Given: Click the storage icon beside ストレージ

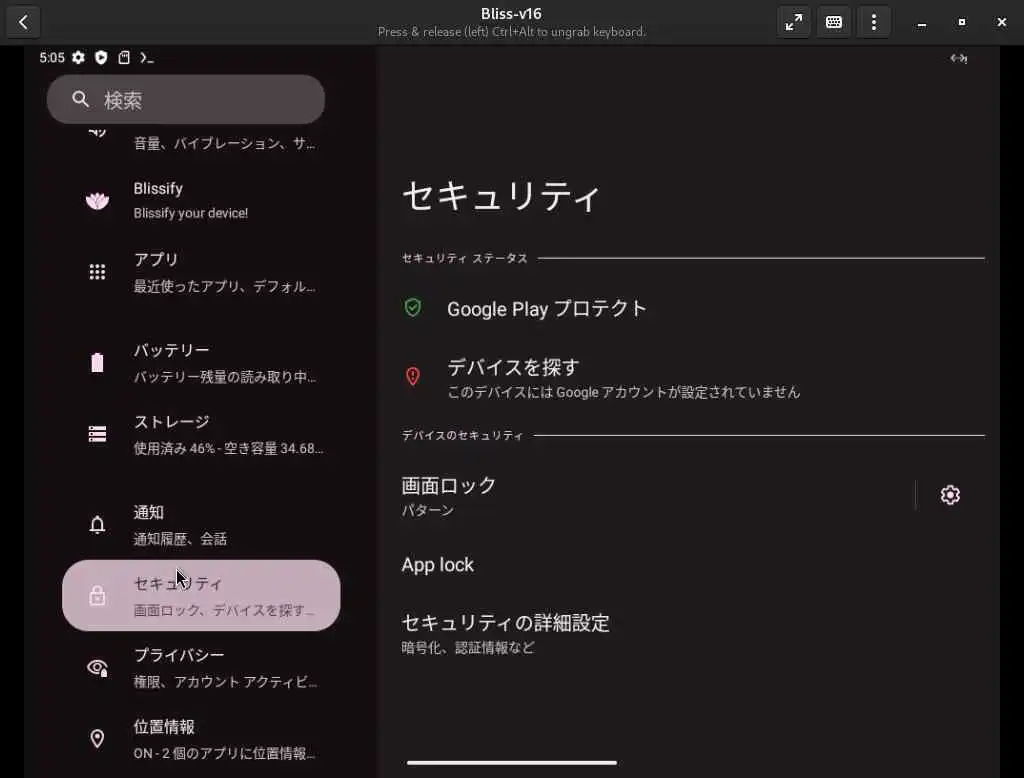Looking at the screenshot, I should coord(97,434).
